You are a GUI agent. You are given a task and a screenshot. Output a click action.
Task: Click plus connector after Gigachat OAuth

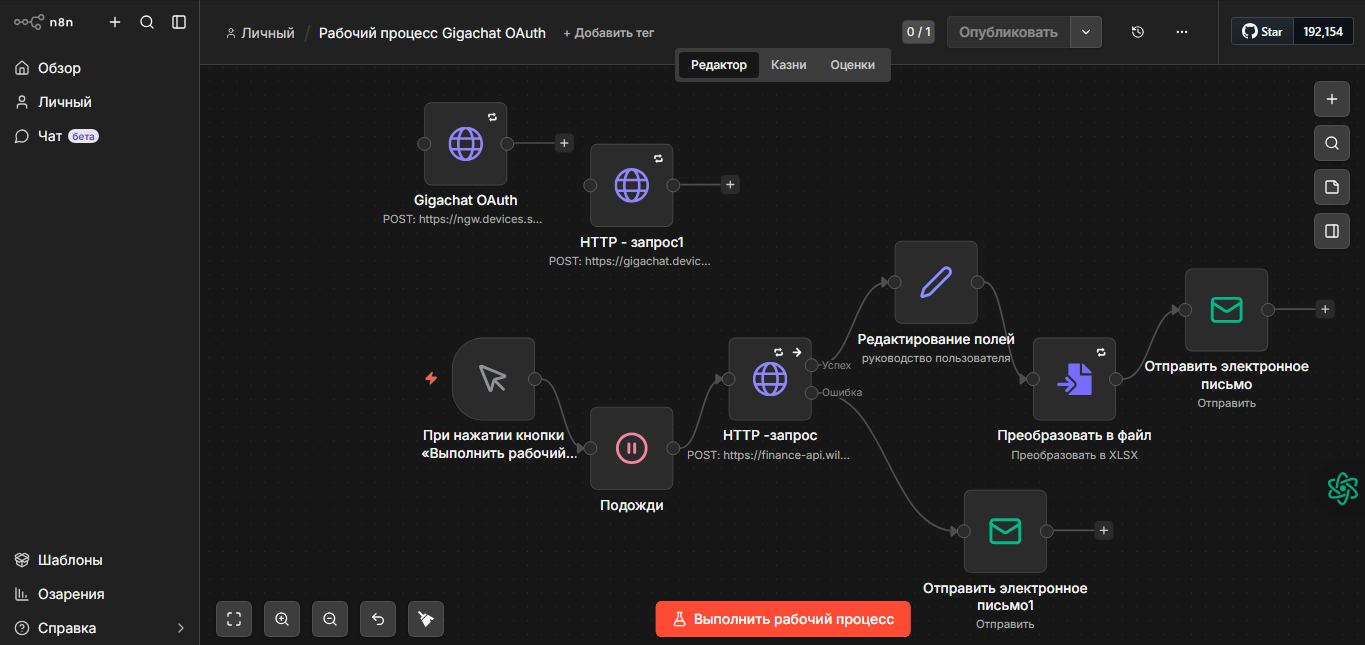pos(564,143)
